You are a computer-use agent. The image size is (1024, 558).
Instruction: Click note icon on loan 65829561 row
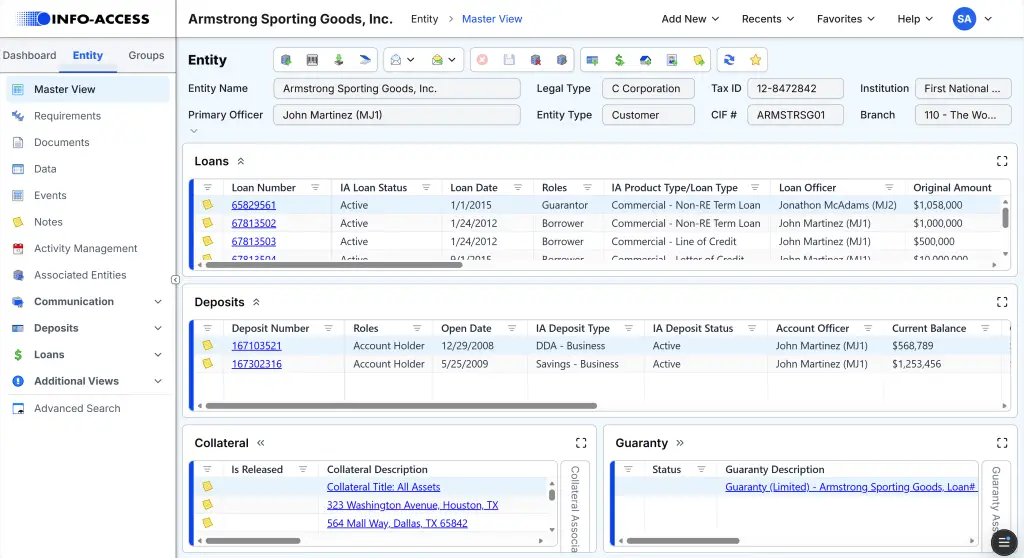pos(207,205)
